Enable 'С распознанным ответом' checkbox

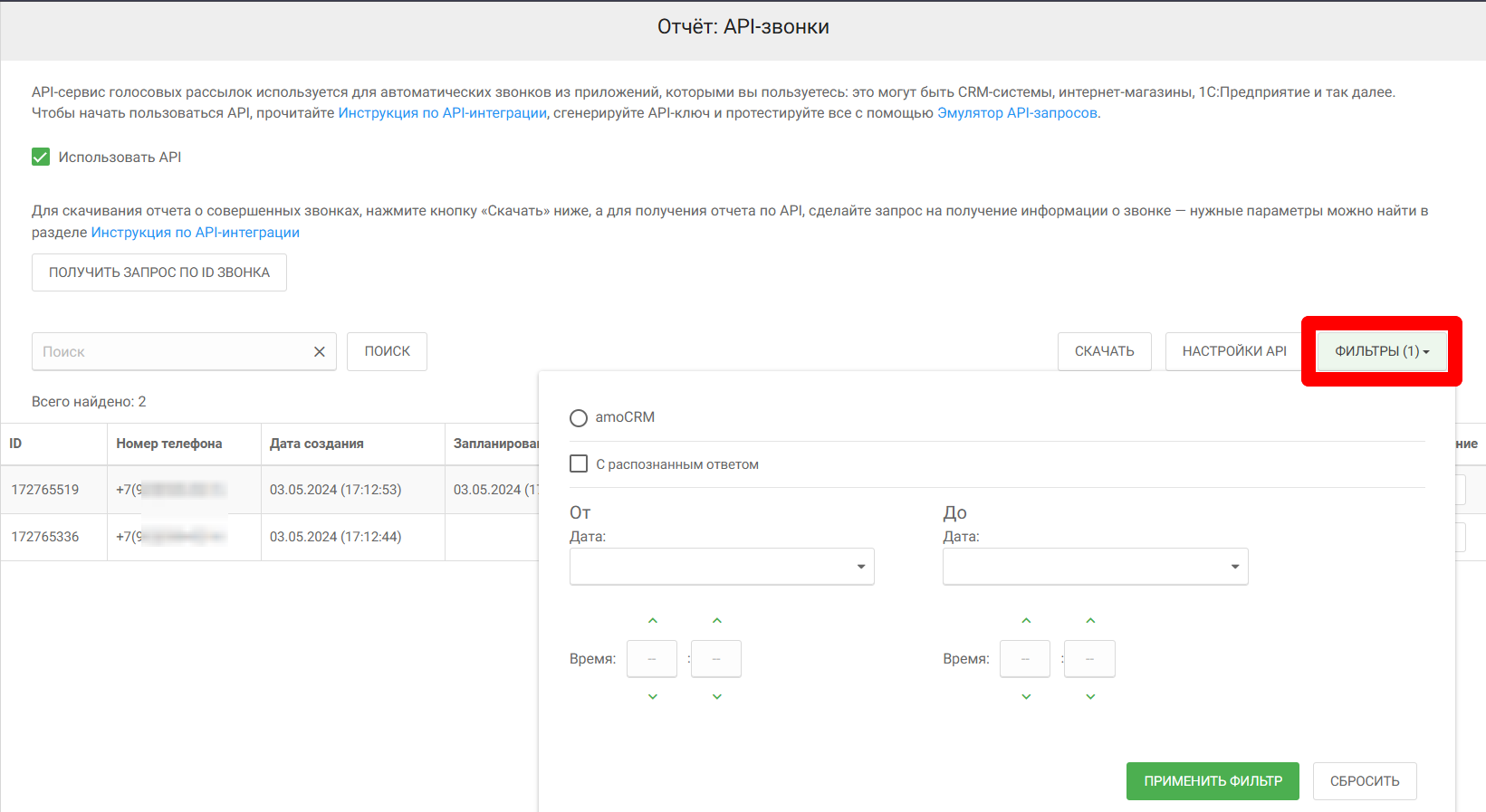click(579, 464)
